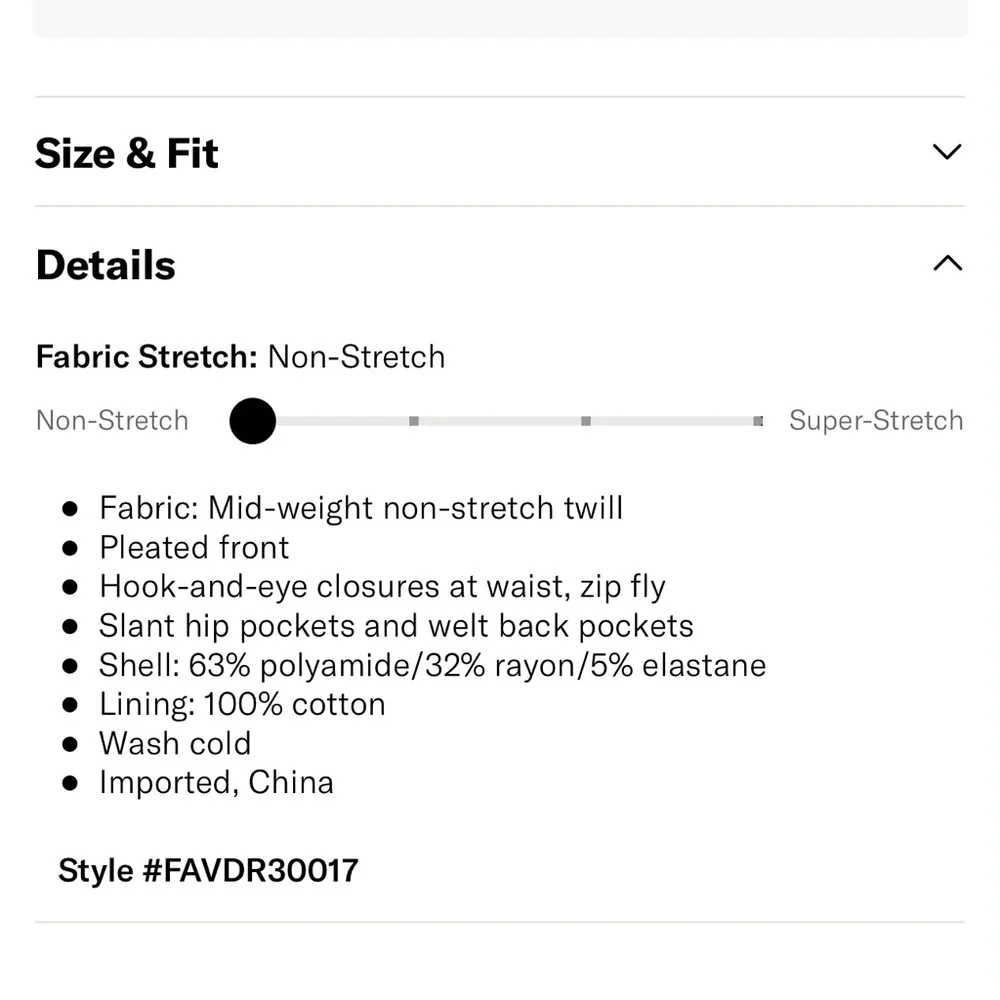The image size is (1000, 1000).
Task: Click the slider end marker beside Super-Stretch
Action: (758, 421)
